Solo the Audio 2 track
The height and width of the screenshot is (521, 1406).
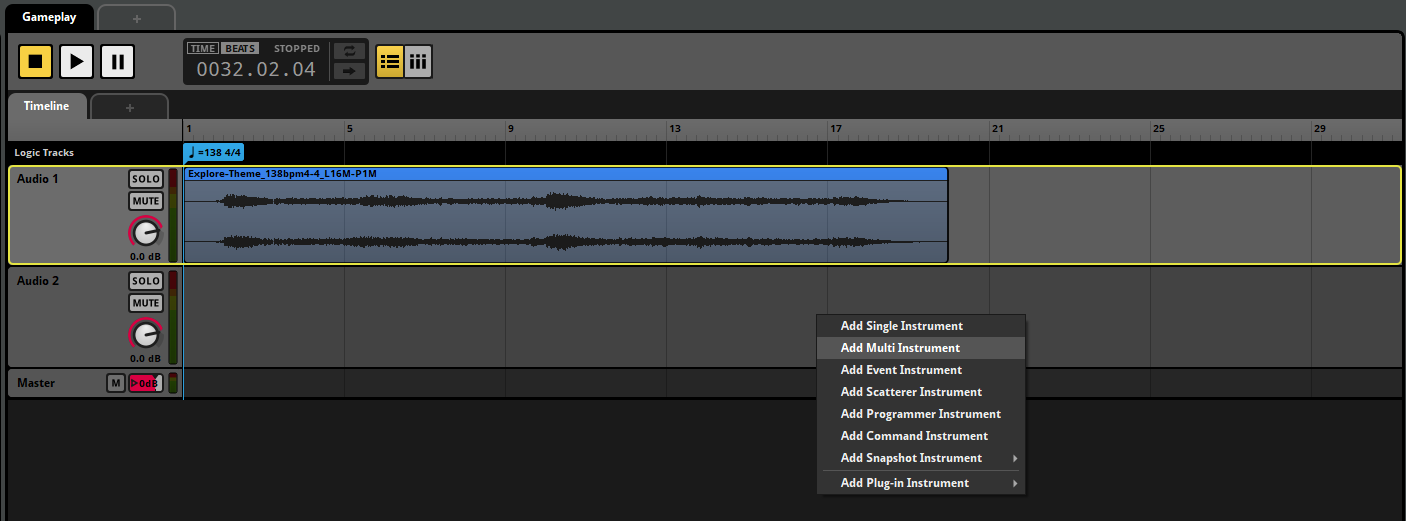click(x=146, y=282)
